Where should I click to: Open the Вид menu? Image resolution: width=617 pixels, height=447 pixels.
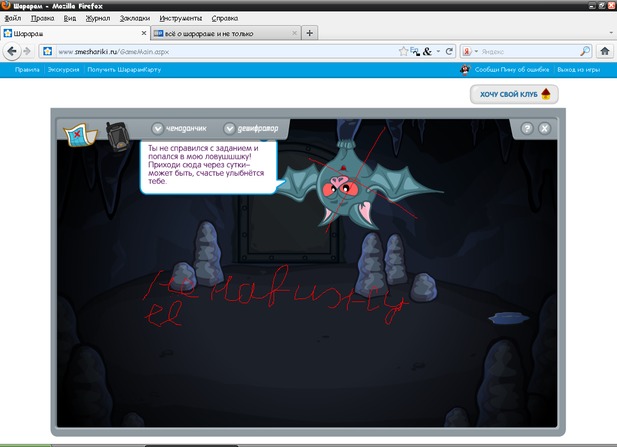(70, 18)
